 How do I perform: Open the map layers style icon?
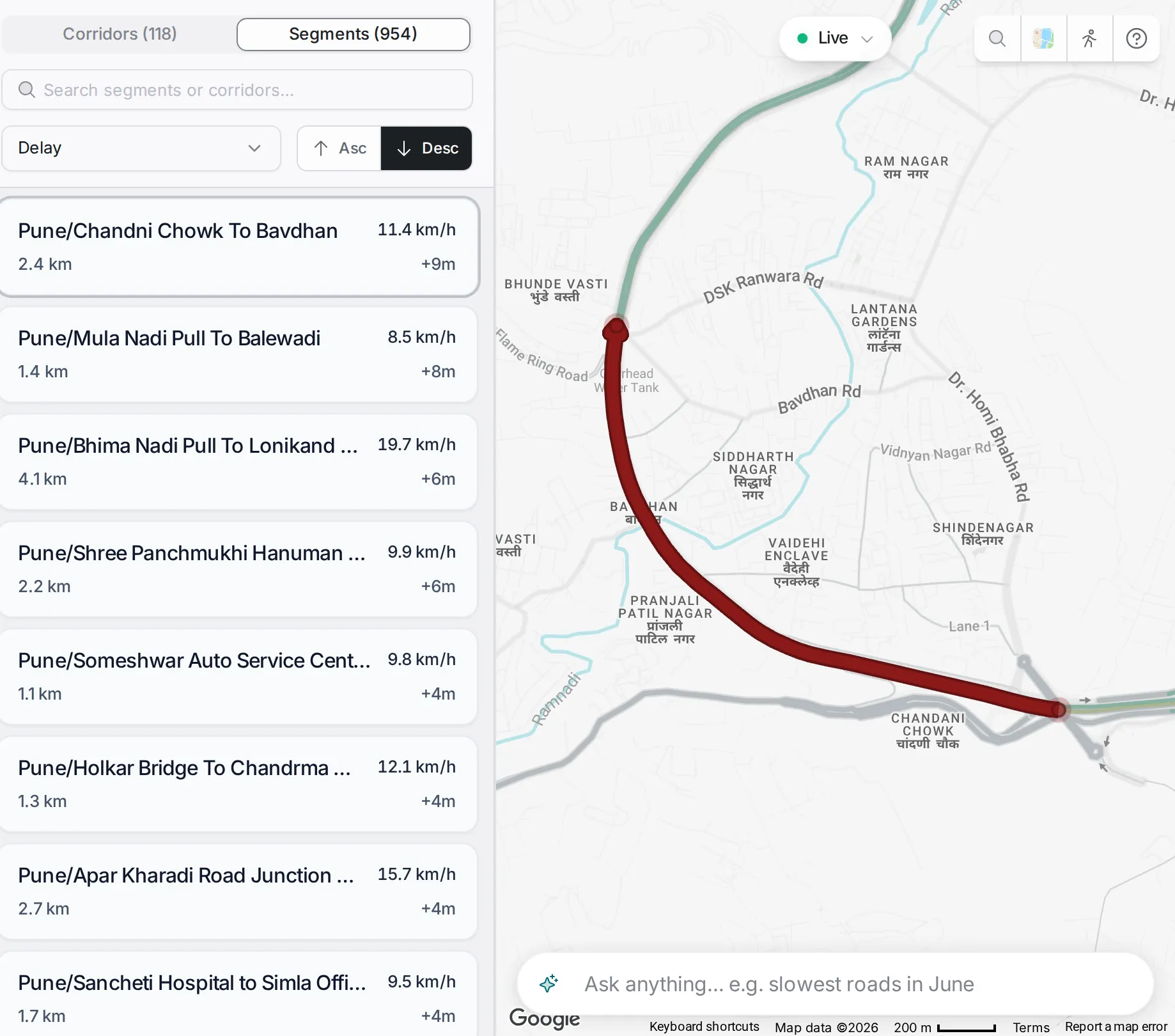(x=1043, y=38)
